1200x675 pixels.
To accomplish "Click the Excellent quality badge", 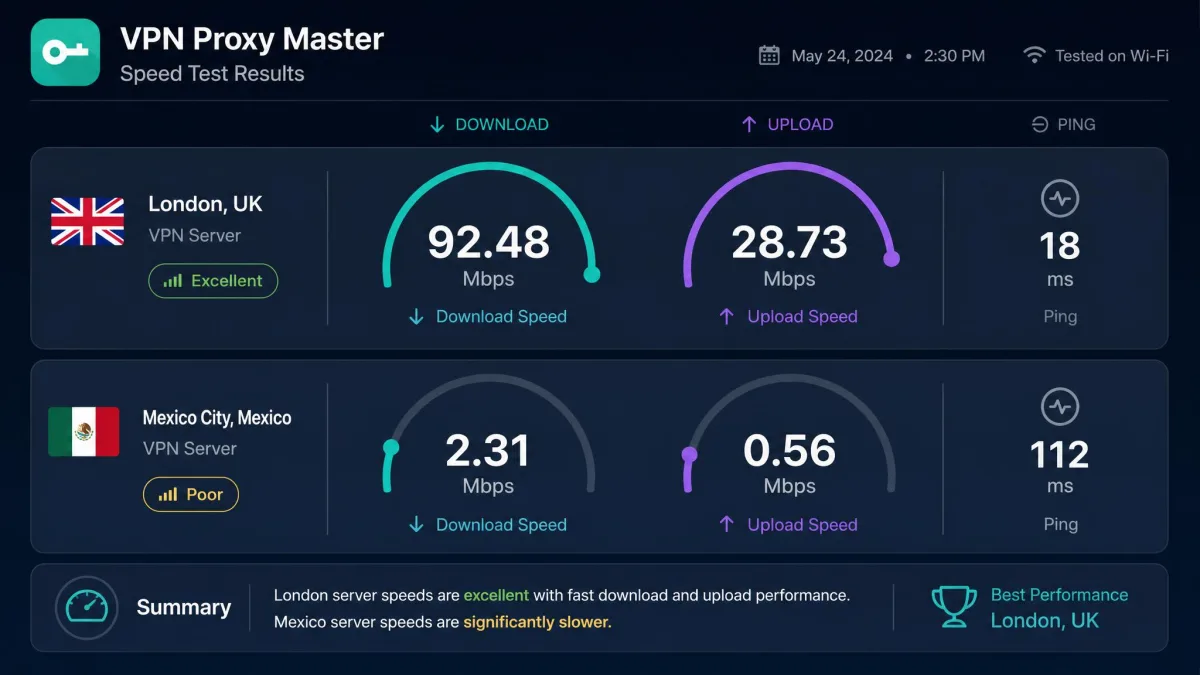I will point(213,281).
